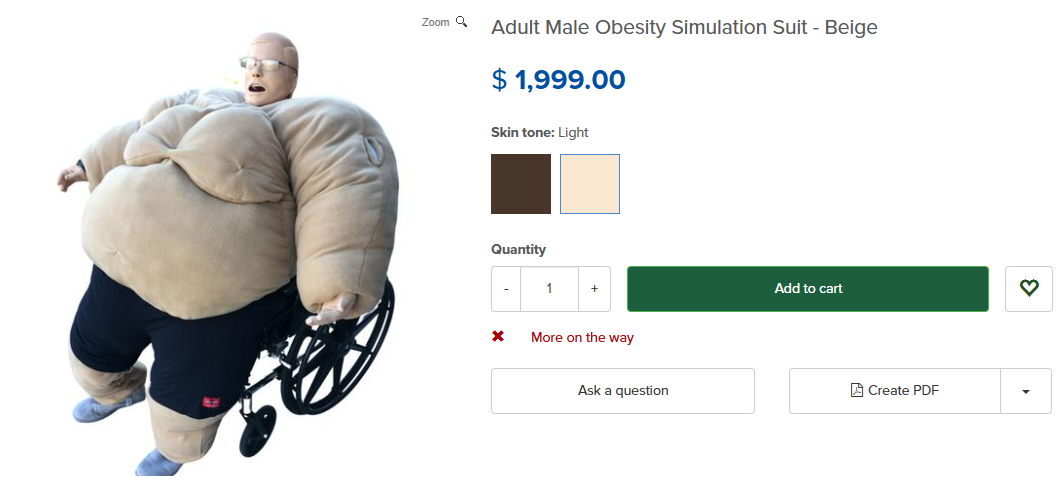
Task: Decrease quantity with the minus button
Action: click(506, 289)
